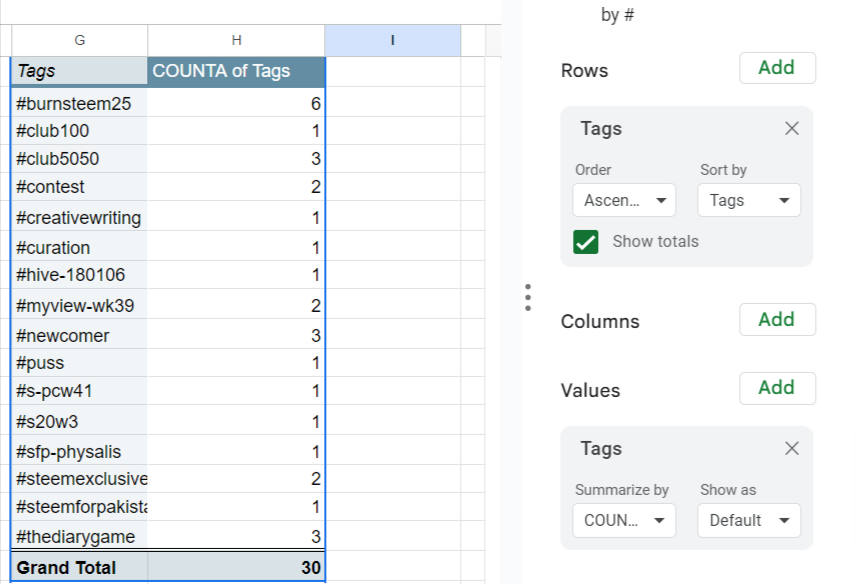Viewport: 855px width, 584px height.
Task: Click the COUNTA of Tags header cell
Action: (236, 71)
